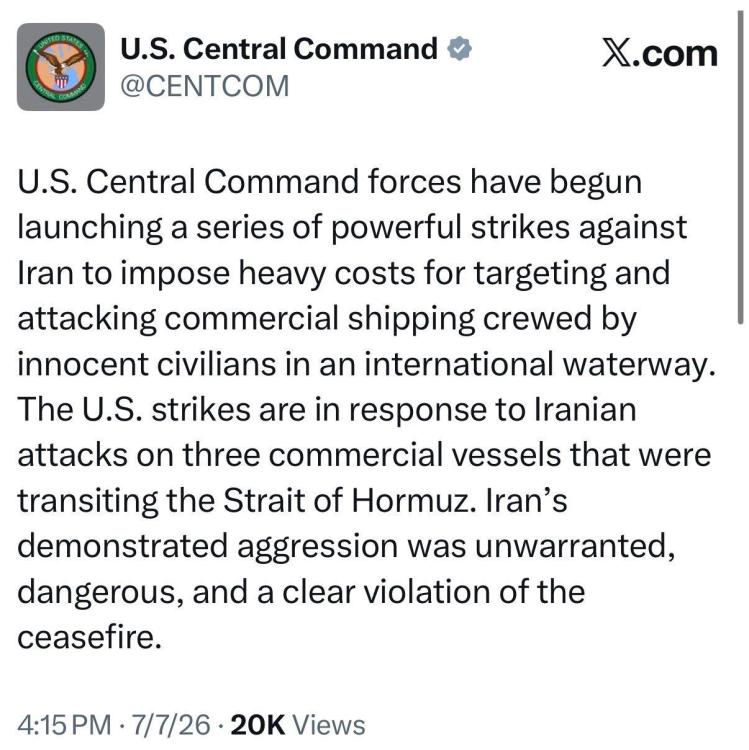
Task: Click the ".com" text of the watermark
Action: (677, 54)
